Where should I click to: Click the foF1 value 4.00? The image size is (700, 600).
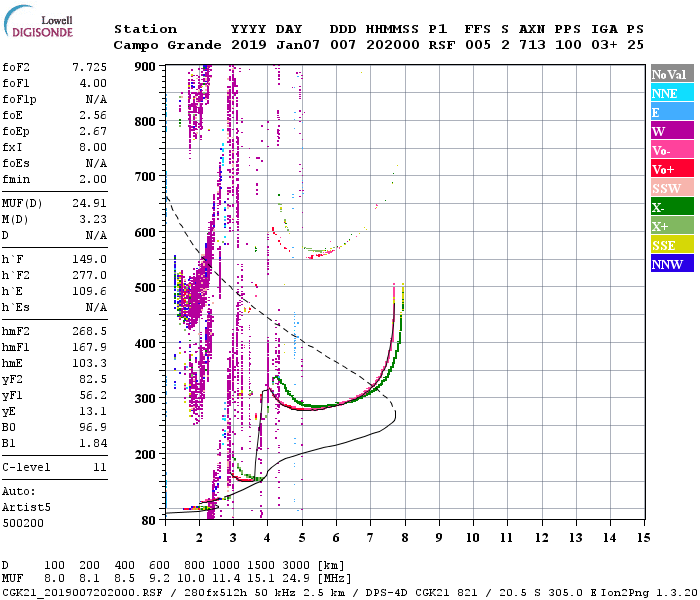coord(93,83)
